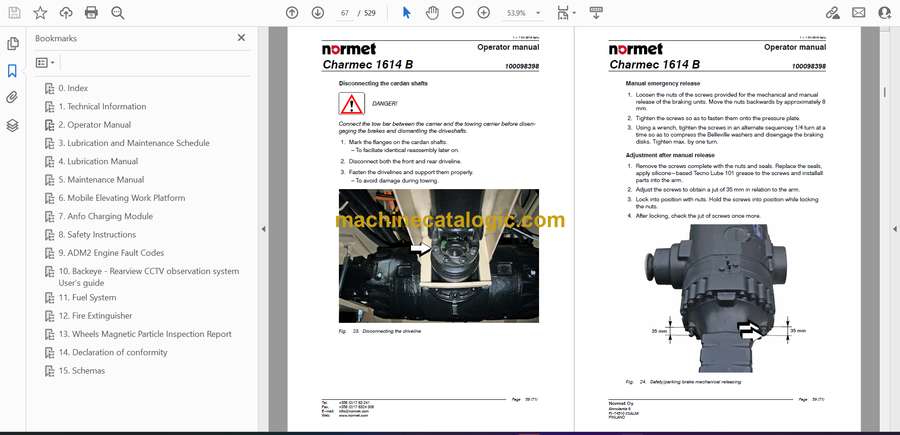Zoom in with the plus button
This screenshot has width=900, height=435.
coord(484,13)
